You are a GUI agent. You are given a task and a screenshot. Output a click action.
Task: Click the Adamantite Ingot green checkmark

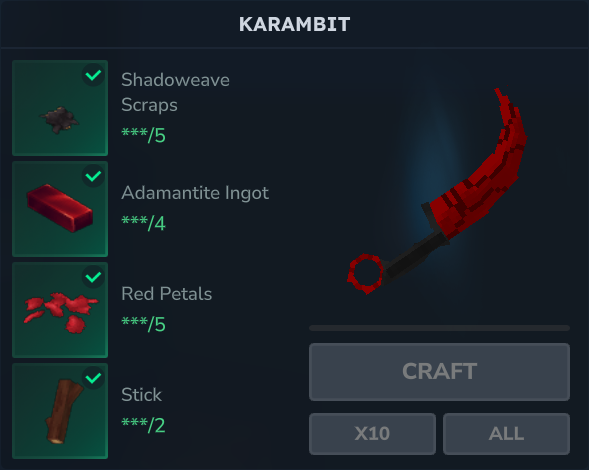coord(93,176)
